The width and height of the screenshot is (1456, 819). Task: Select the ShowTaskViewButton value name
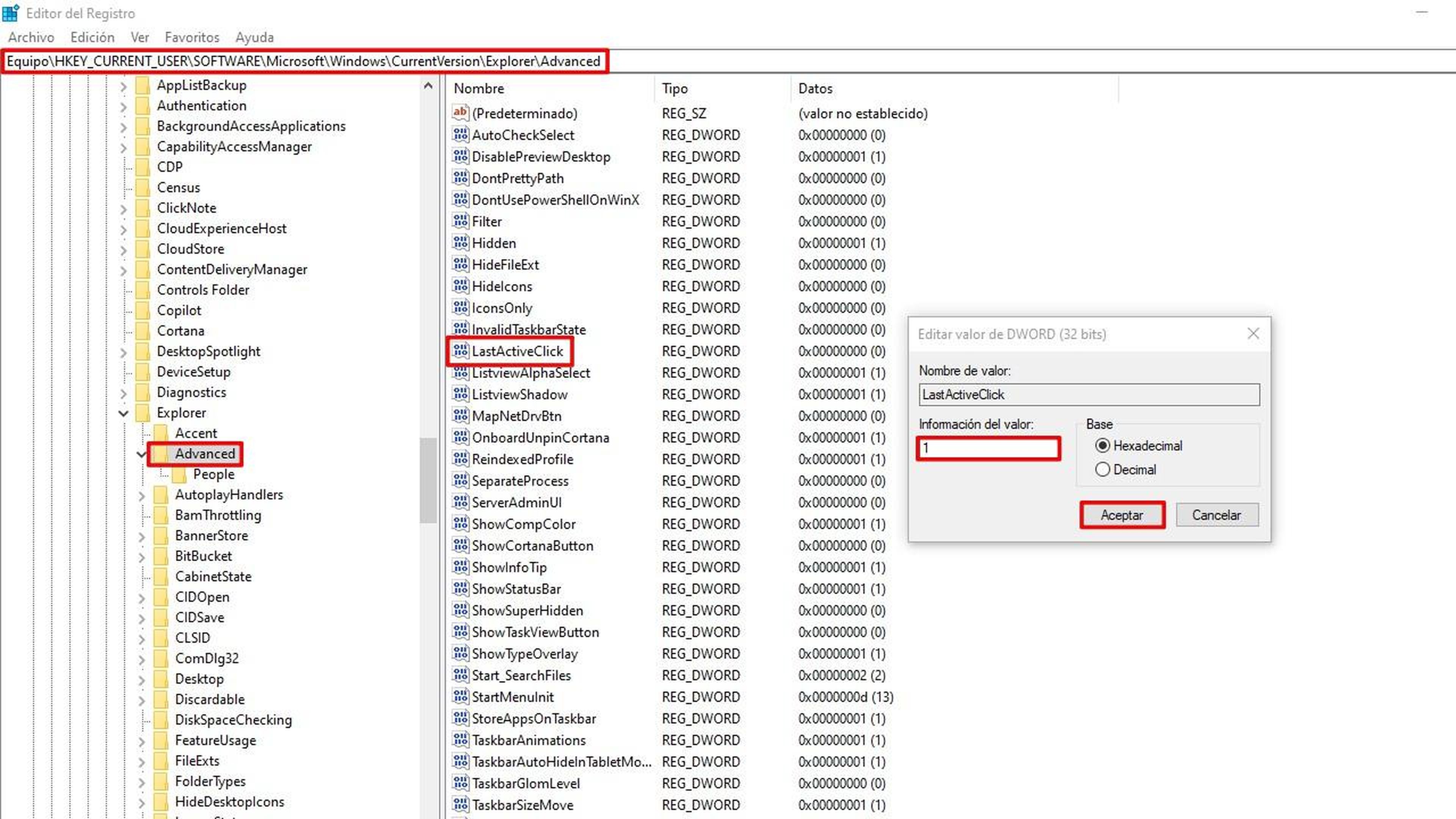(x=535, y=632)
